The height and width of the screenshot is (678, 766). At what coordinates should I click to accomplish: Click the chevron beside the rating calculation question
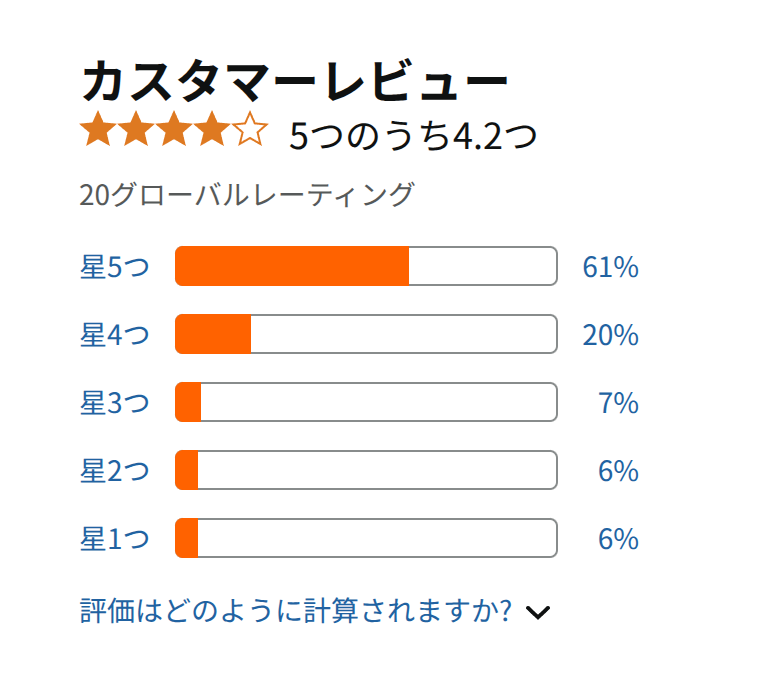tap(538, 612)
